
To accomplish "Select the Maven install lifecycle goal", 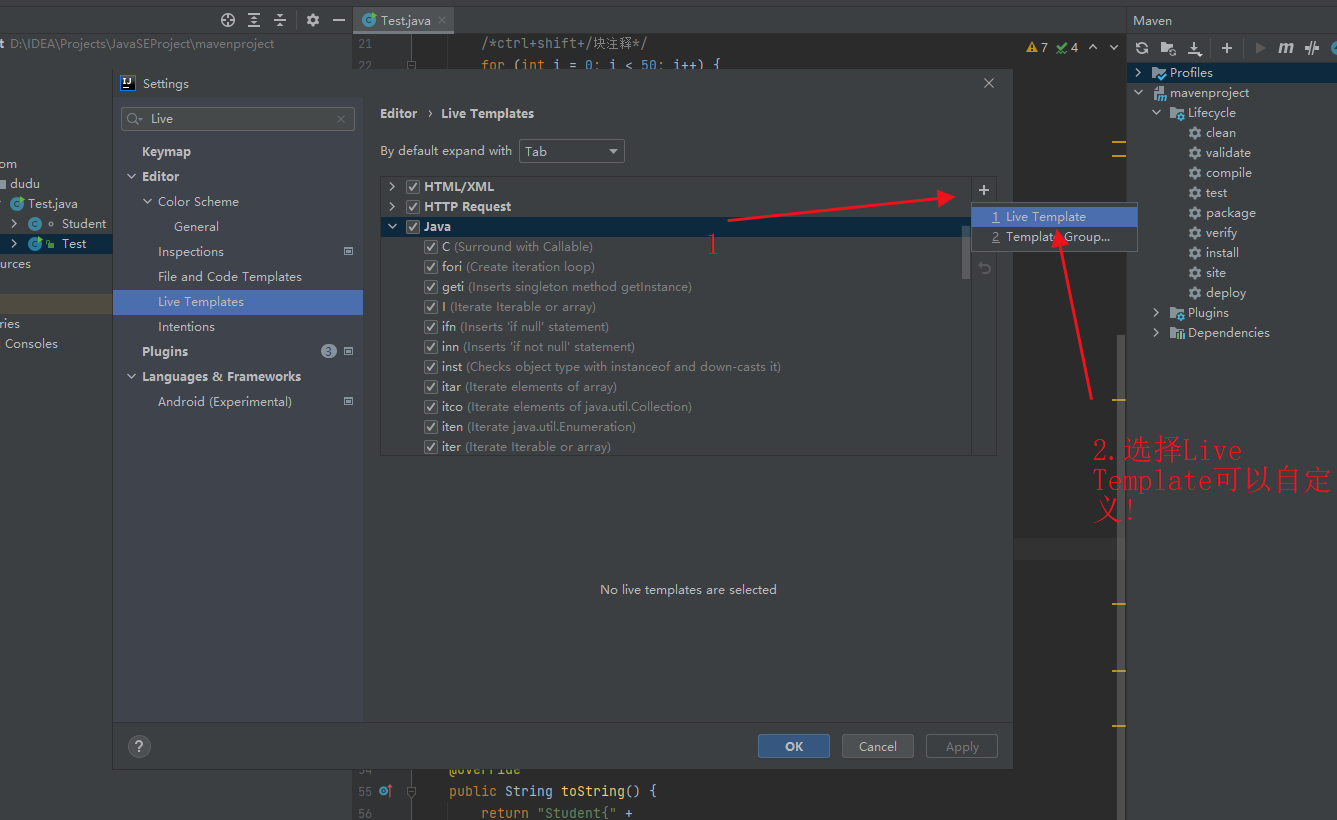I will pyautogui.click(x=1222, y=253).
